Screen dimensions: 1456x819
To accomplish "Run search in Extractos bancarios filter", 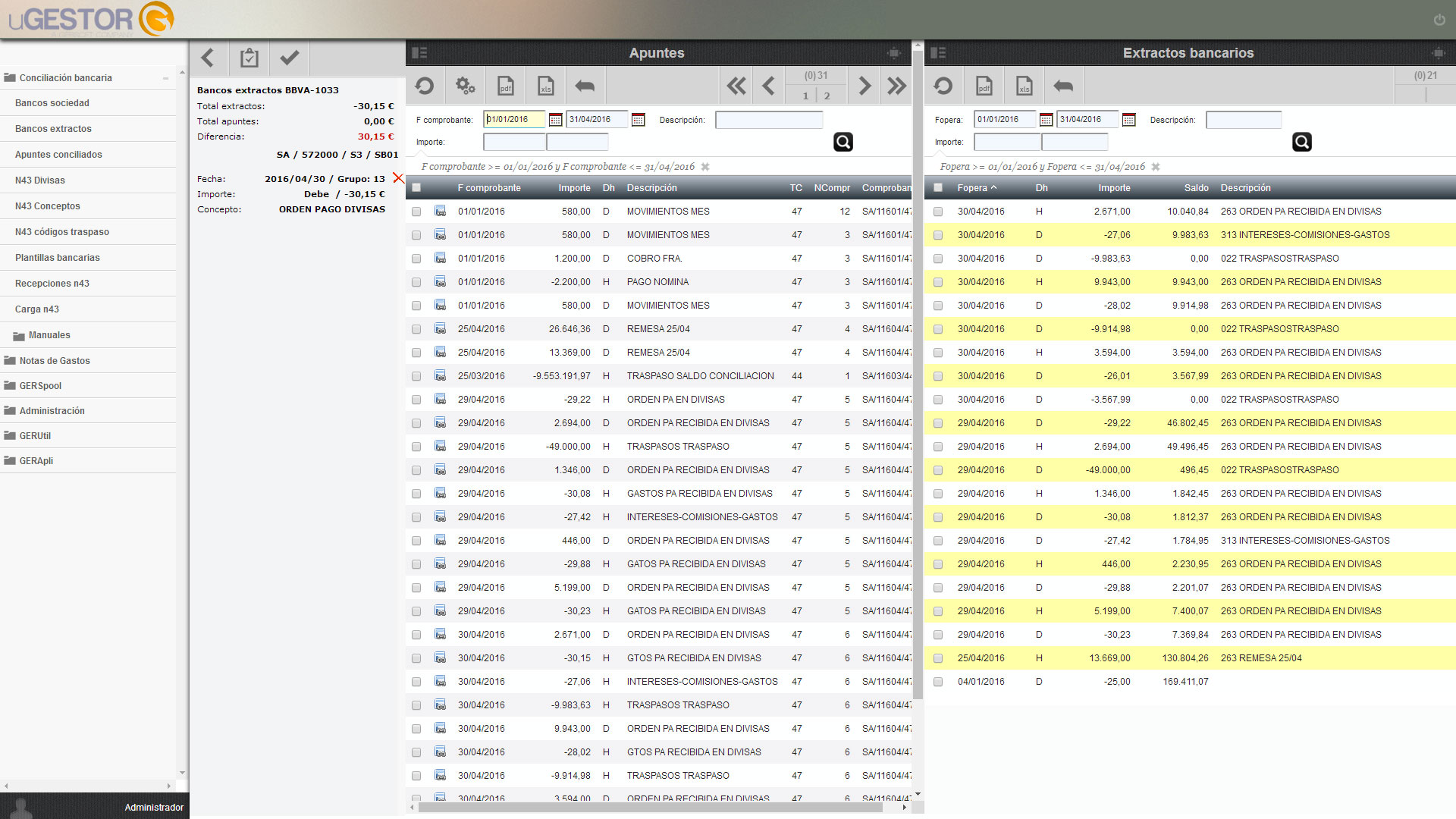I will point(1302,142).
